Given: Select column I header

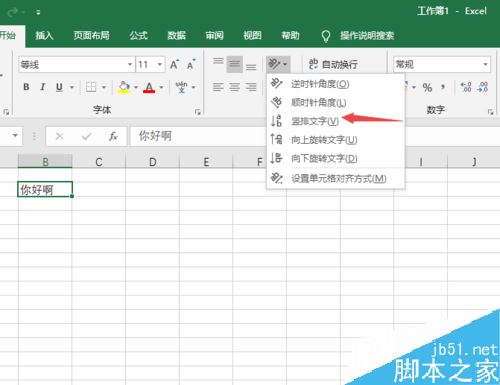Looking at the screenshot, I should (421, 162).
